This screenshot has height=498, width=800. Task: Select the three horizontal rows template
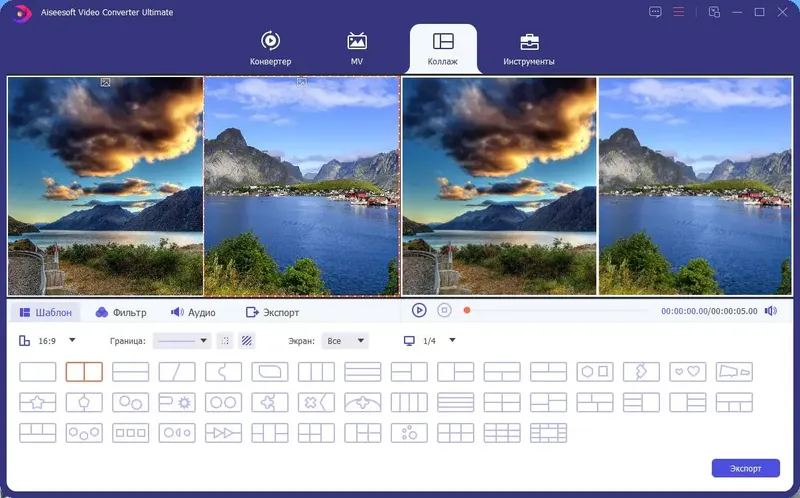[363, 372]
